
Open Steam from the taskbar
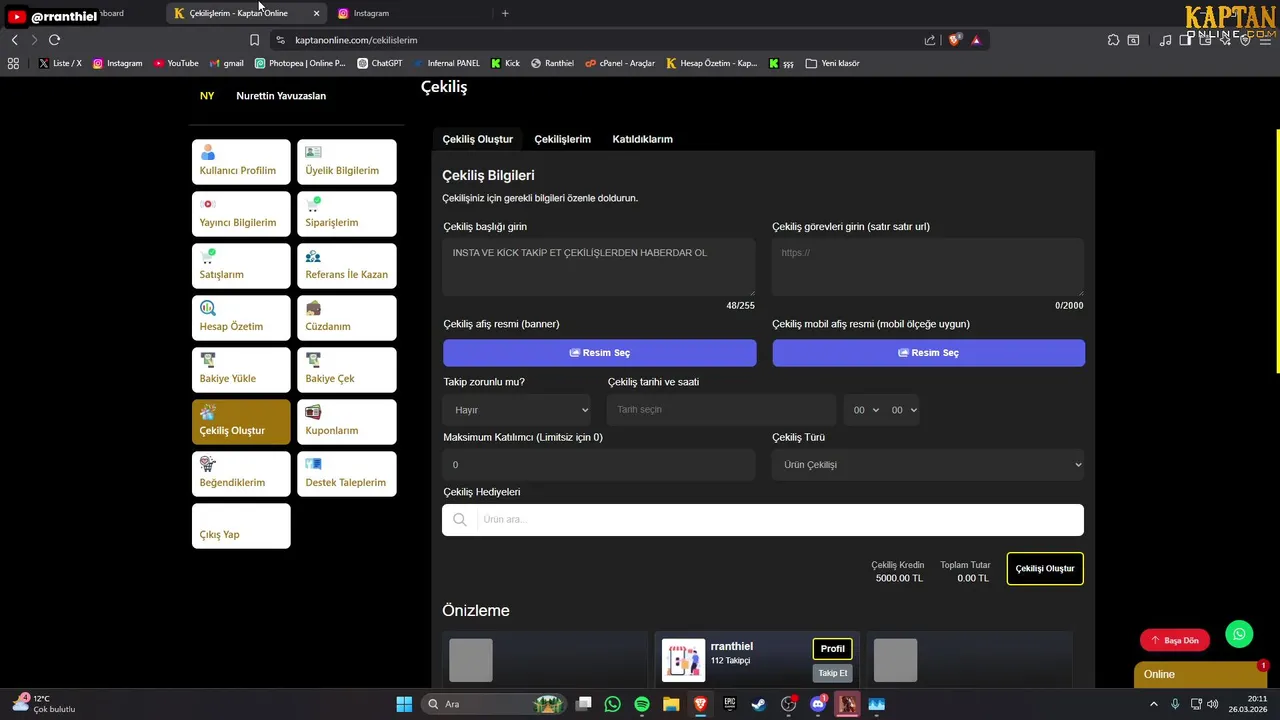759,704
